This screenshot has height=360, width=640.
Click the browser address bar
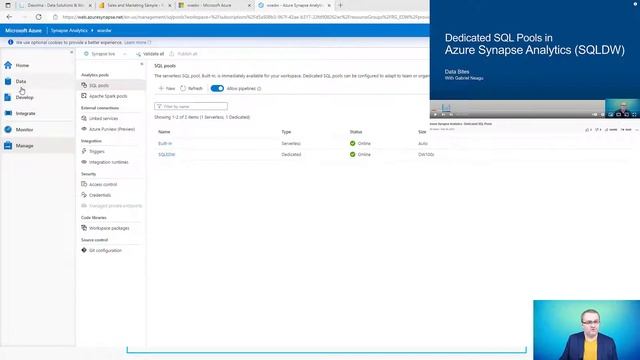tap(245, 17)
